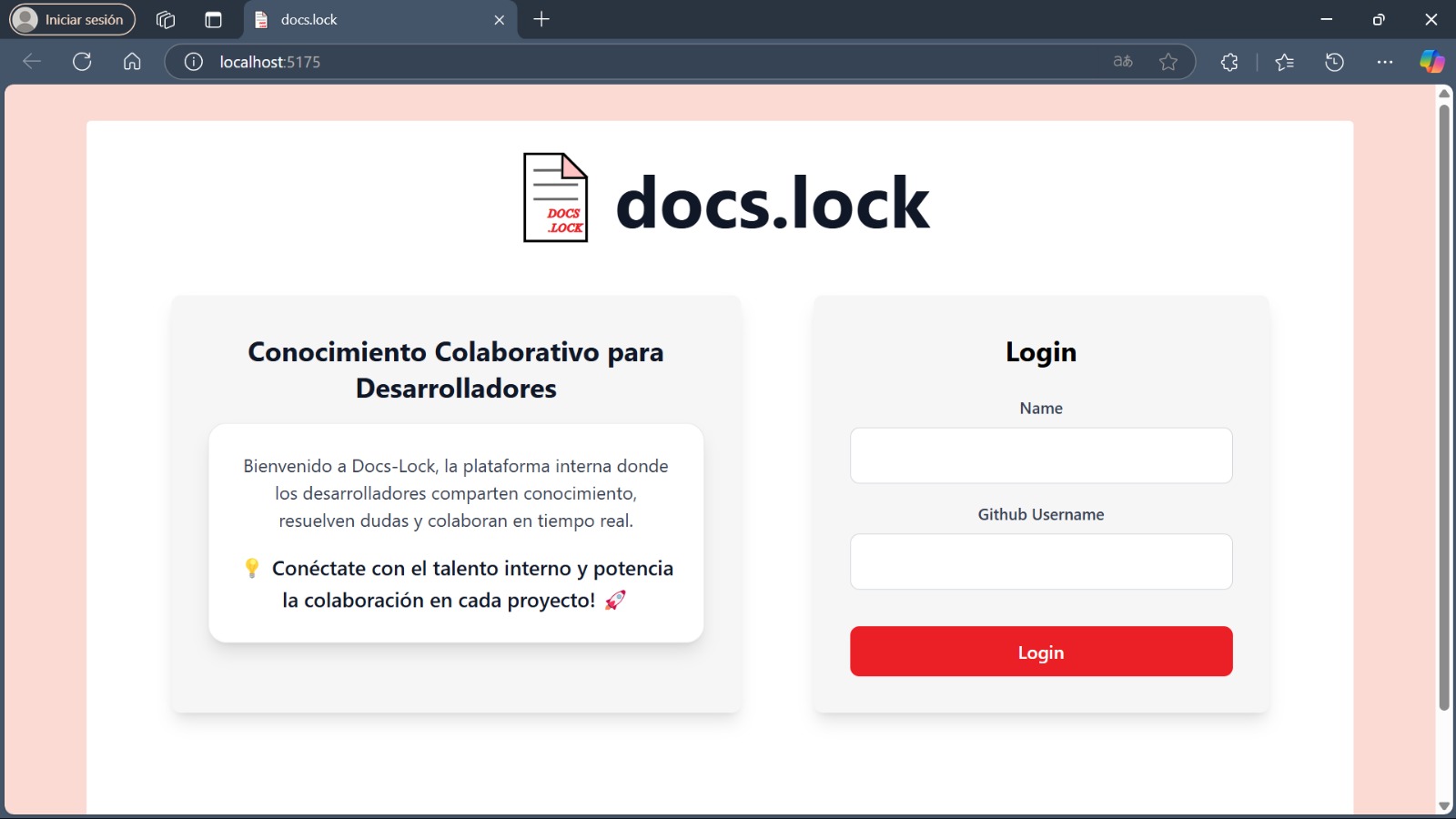Open Settings and more ellipsis menu
This screenshot has height=819, width=1456.
tap(1385, 62)
